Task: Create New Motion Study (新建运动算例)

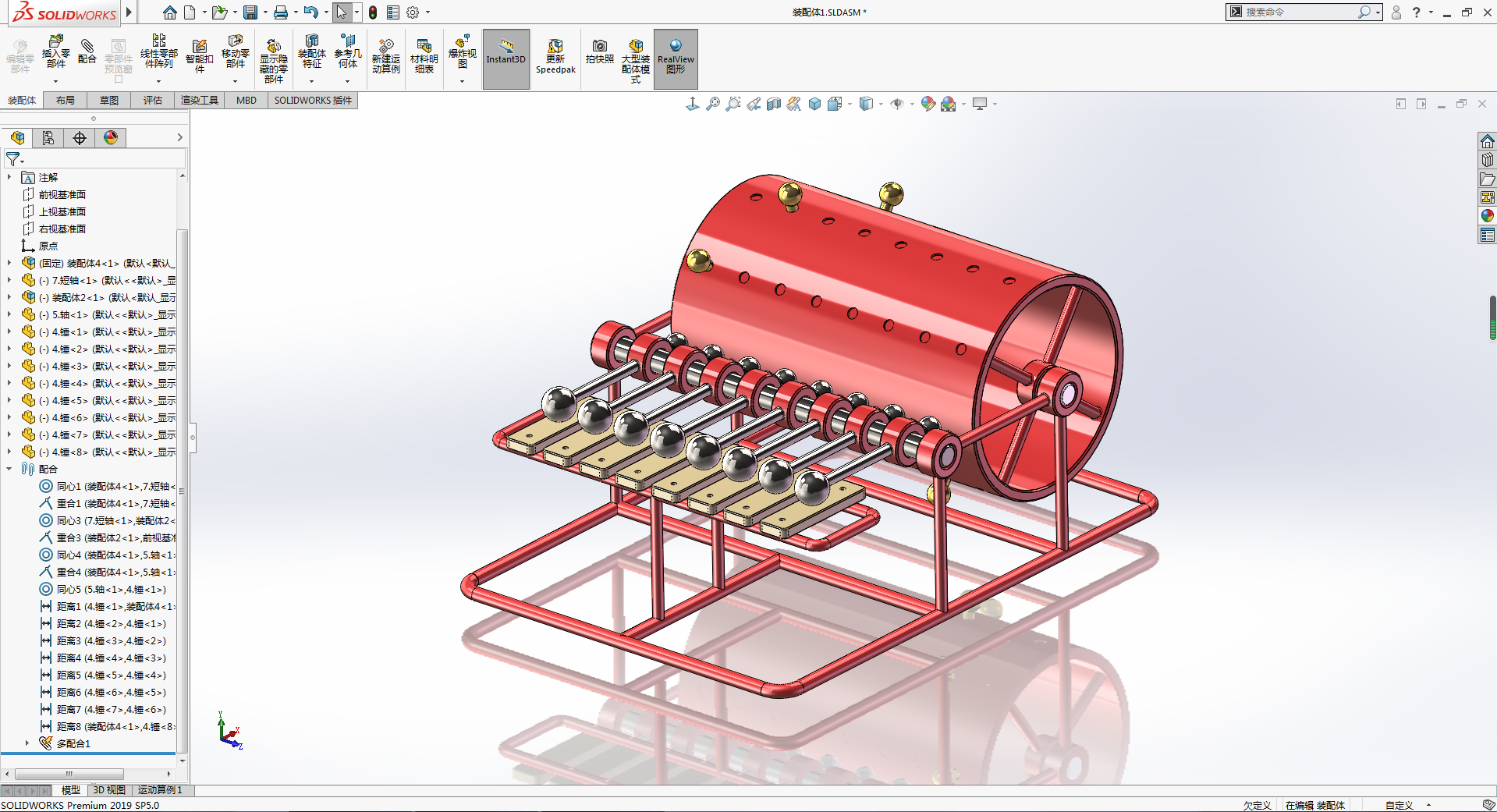Action: 385,56
